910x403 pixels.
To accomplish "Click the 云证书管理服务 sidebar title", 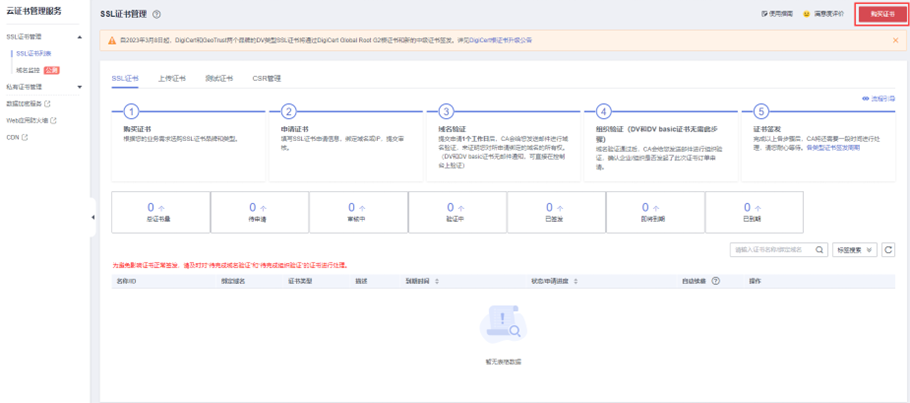I will (34, 12).
